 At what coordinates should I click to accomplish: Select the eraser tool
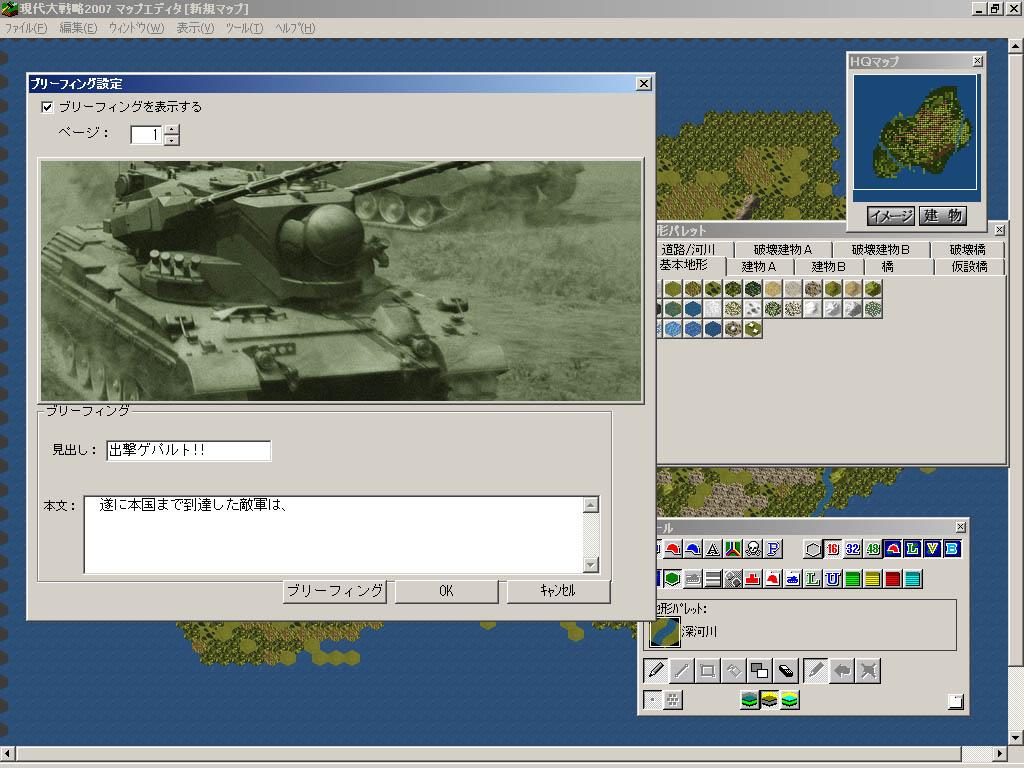point(786,671)
